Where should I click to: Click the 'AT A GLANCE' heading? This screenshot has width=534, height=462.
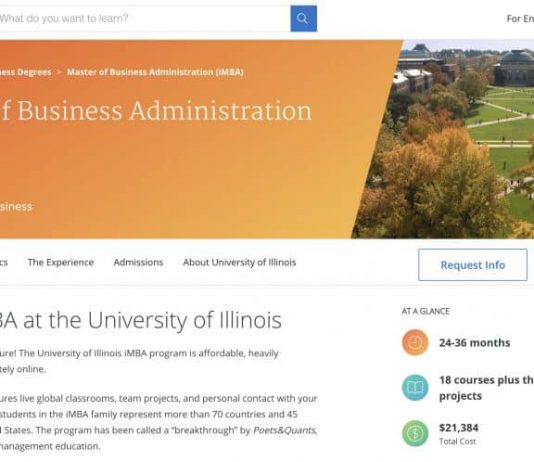pyautogui.click(x=425, y=311)
